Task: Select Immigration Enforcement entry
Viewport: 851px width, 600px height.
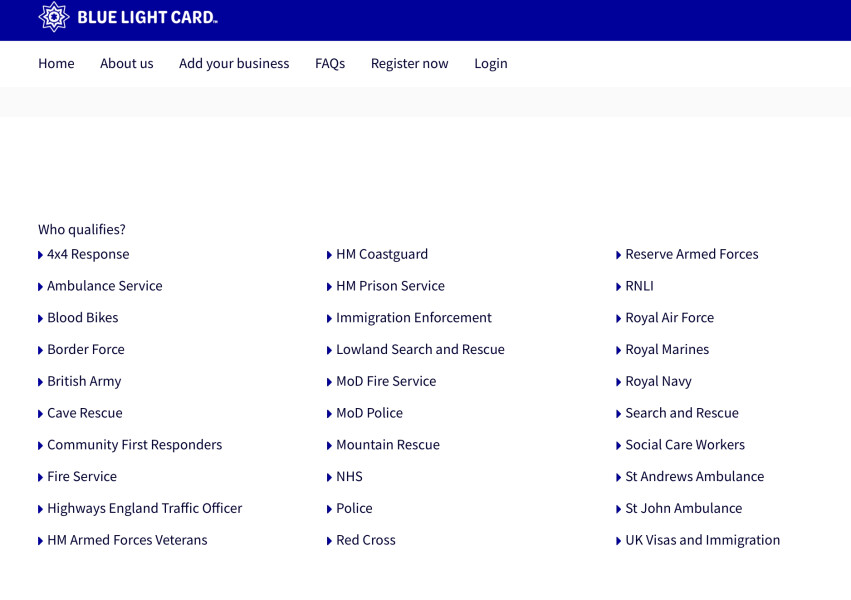Action: [414, 318]
